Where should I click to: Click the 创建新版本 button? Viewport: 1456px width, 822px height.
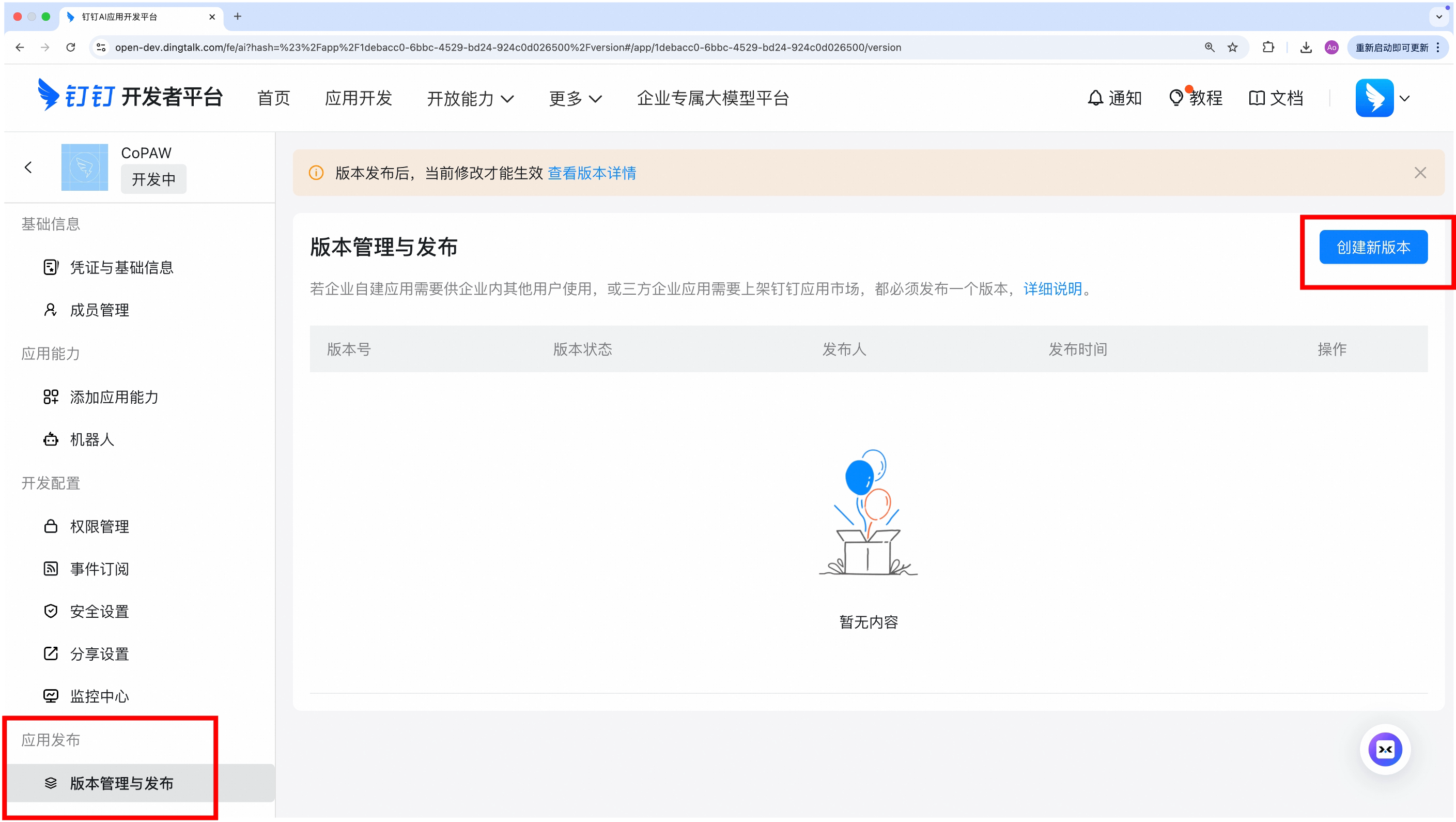pos(1374,247)
